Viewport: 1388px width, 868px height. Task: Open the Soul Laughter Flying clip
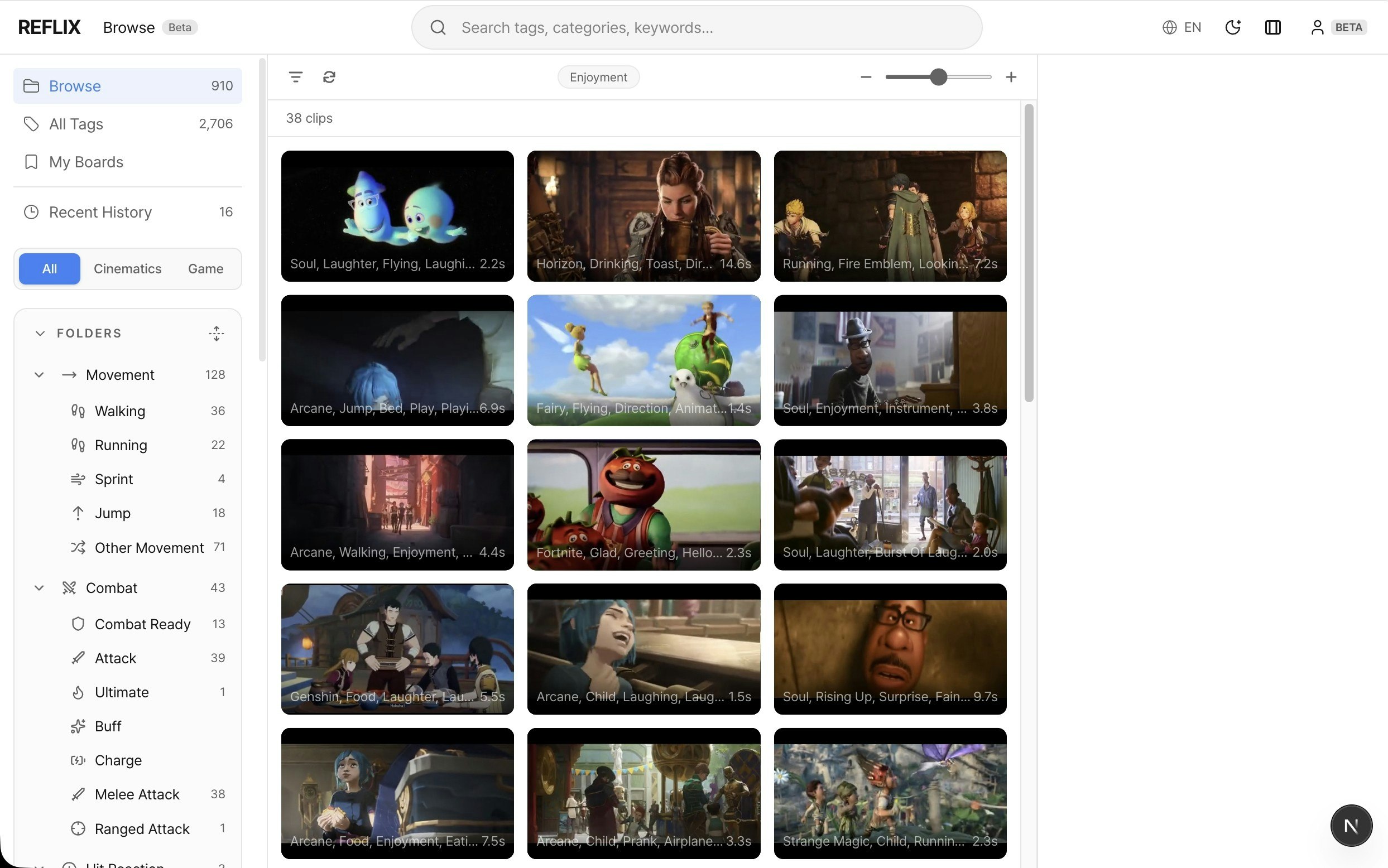pos(396,216)
